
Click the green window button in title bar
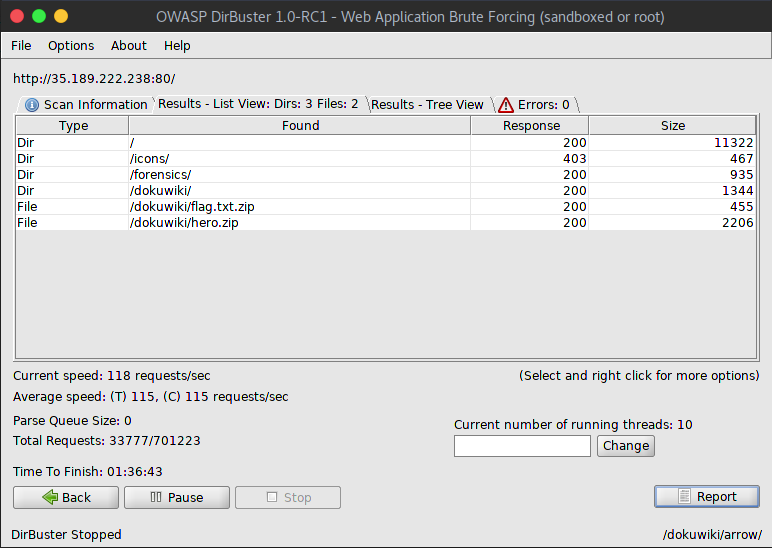click(39, 16)
